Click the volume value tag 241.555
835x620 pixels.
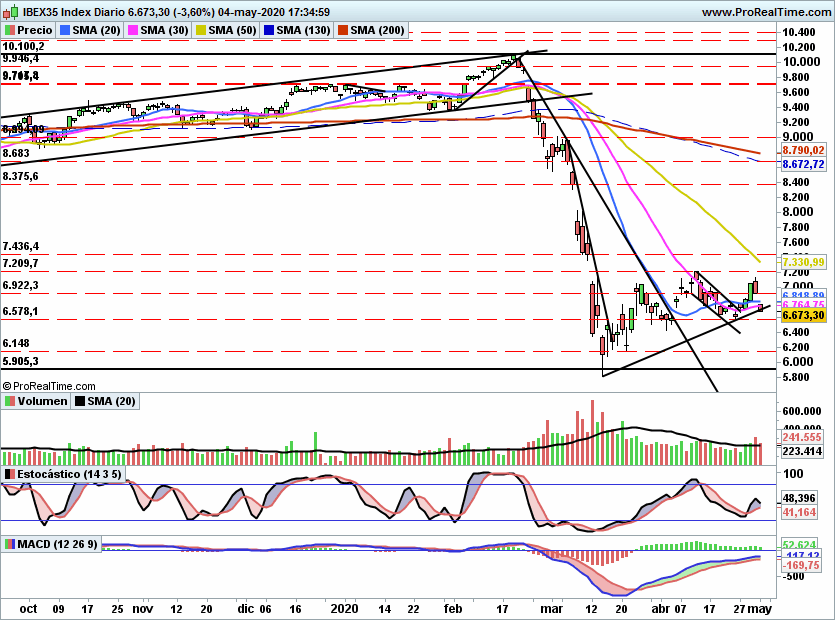coord(800,437)
